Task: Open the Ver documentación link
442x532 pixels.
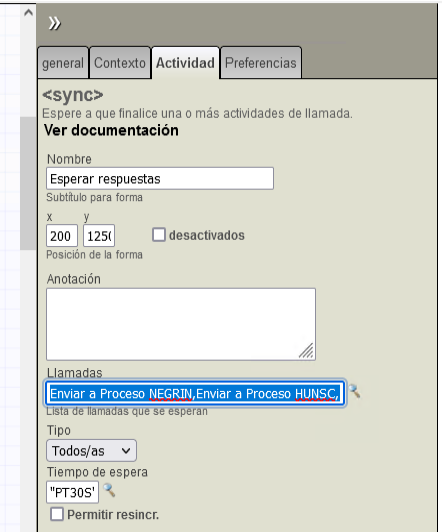Action: coord(111,130)
